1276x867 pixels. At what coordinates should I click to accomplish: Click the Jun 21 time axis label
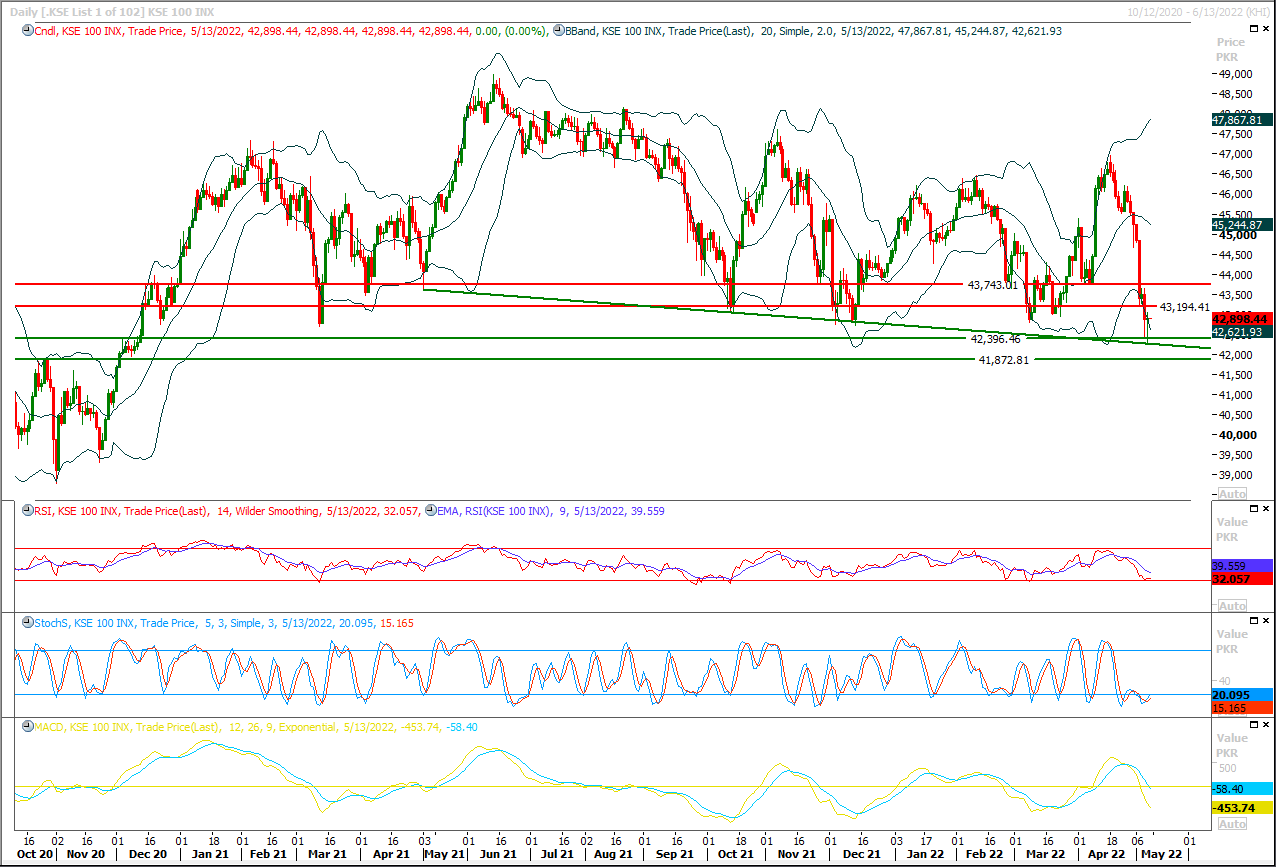pos(498,855)
